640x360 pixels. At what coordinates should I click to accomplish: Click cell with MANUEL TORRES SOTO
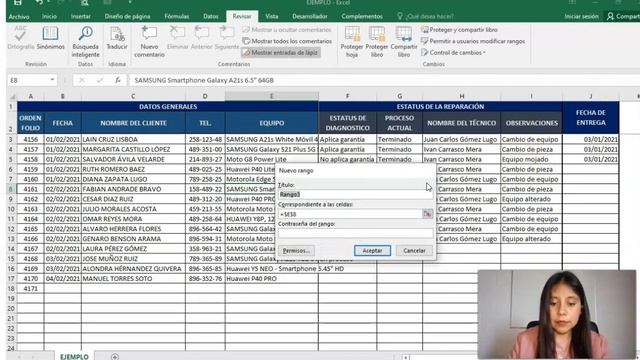pos(133,278)
